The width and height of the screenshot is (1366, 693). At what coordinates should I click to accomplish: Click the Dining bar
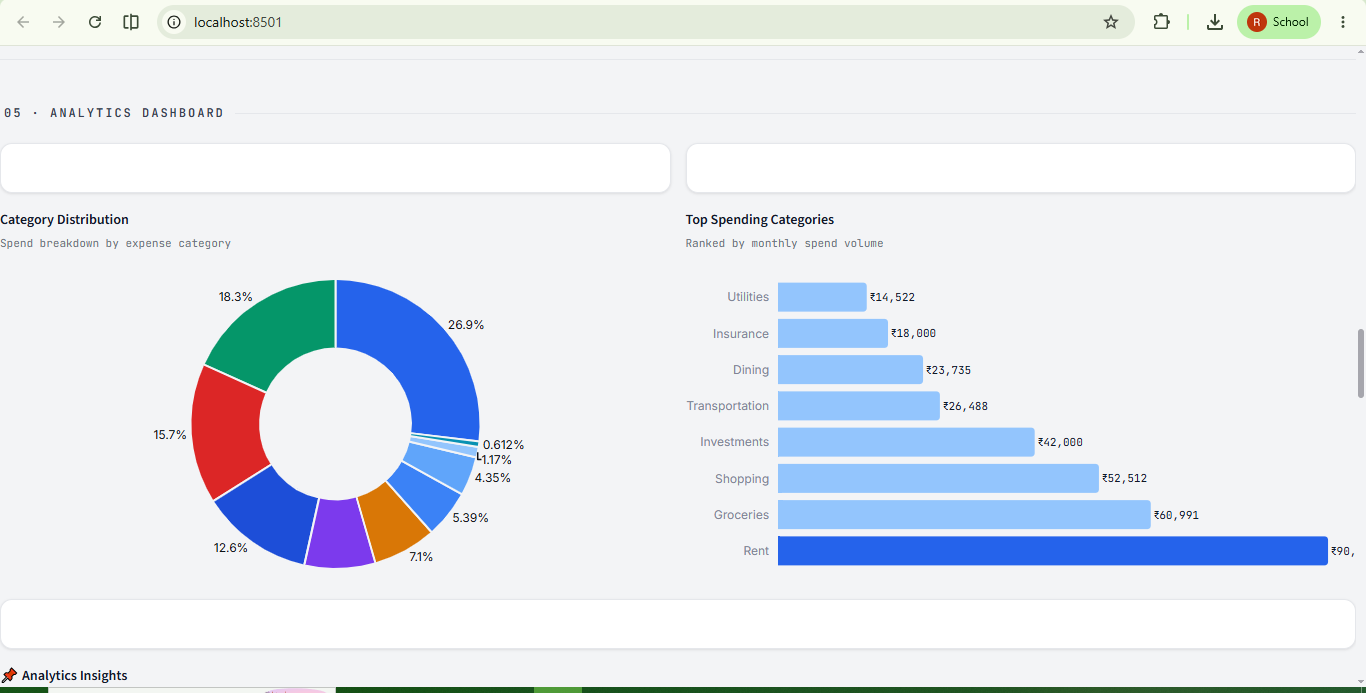pos(850,370)
